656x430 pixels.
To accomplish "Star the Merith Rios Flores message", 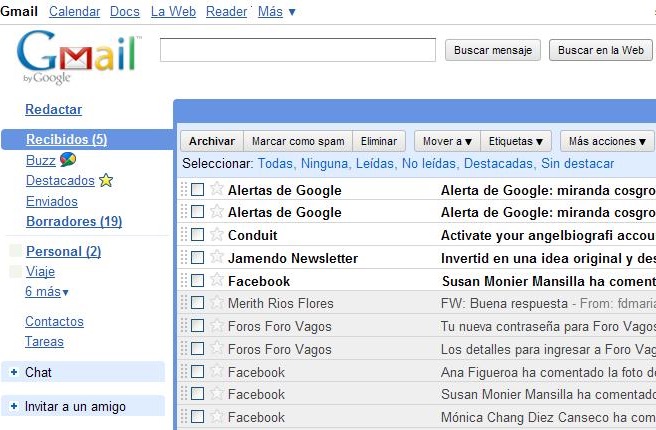I will click(217, 302).
